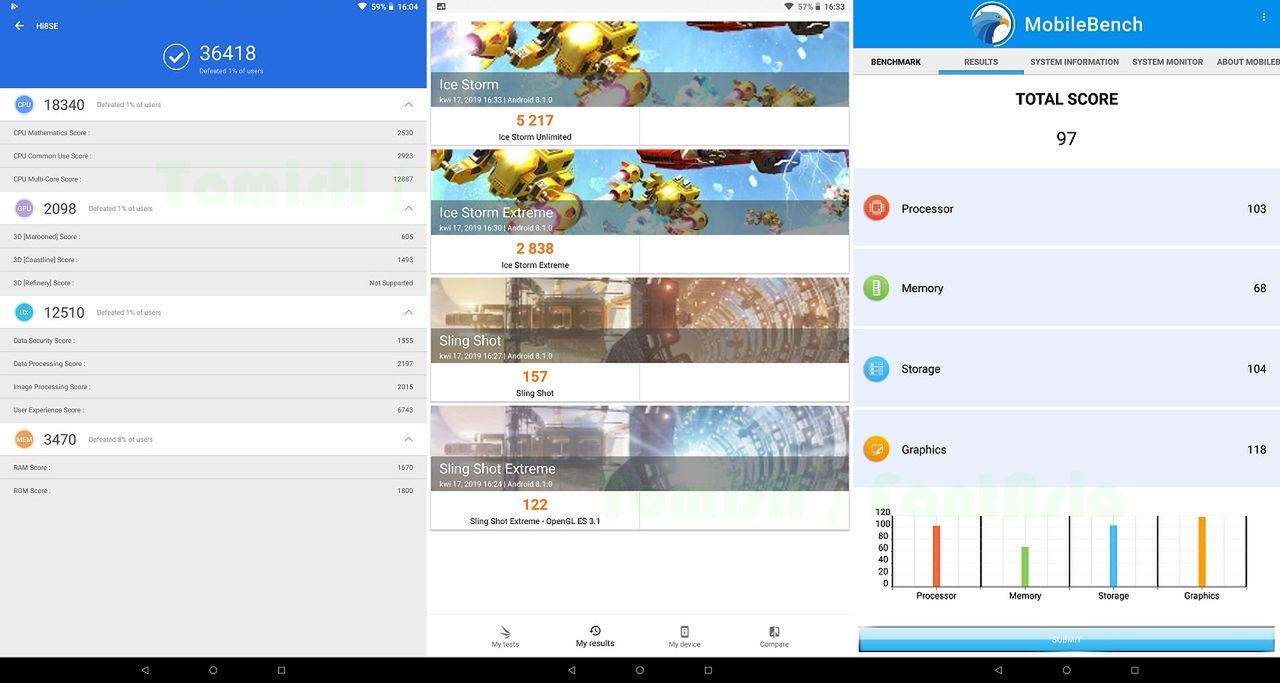
Task: Click the orange Graphics icon
Action: pos(876,449)
